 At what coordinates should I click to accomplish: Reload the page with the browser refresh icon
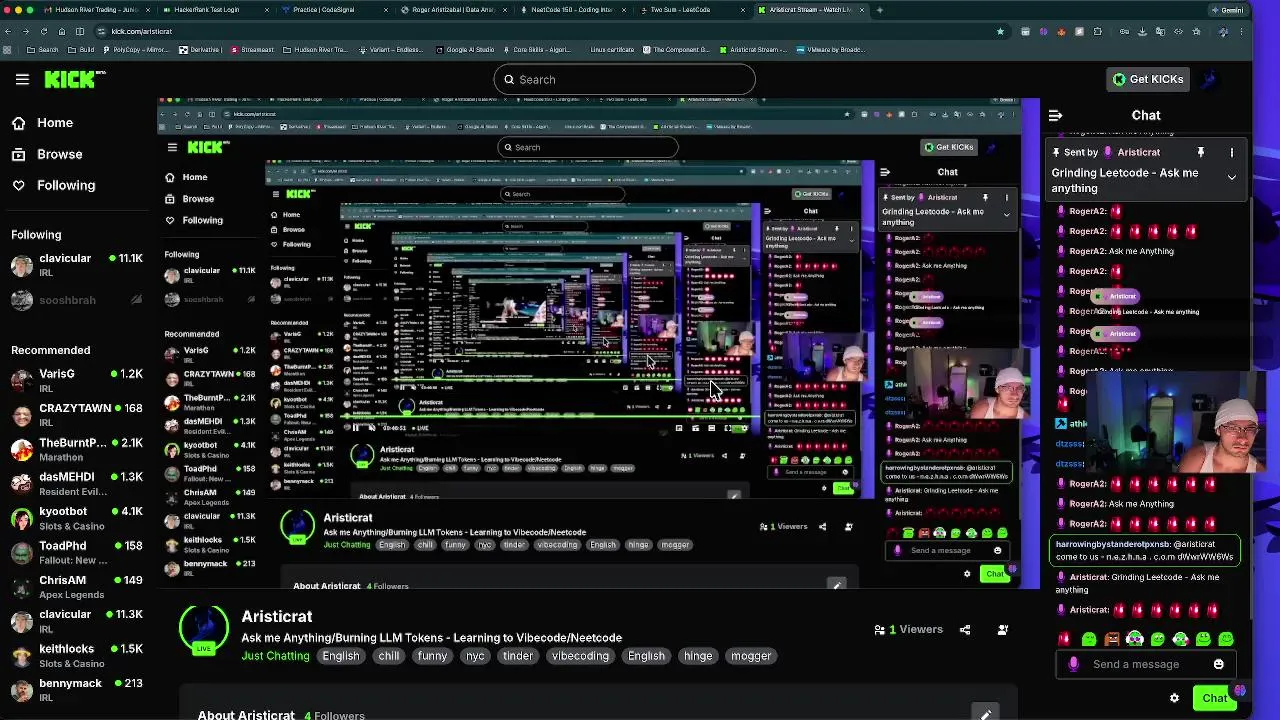43,31
